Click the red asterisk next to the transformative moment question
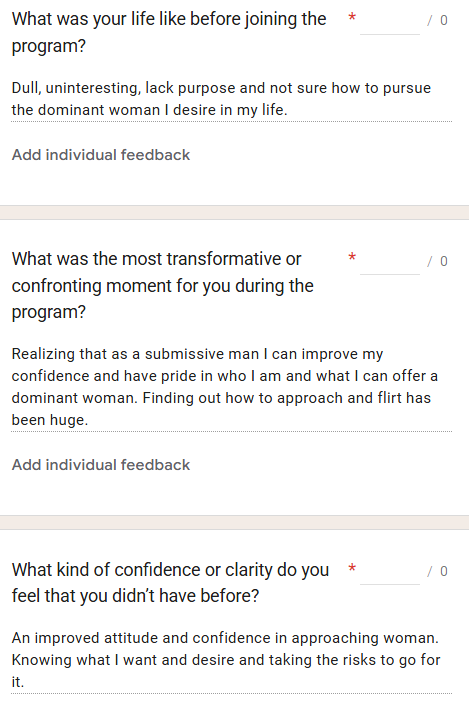 352,258
